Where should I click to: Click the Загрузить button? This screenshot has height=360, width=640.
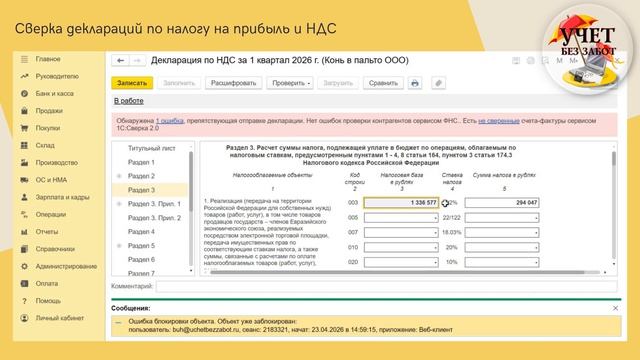pos(338,83)
